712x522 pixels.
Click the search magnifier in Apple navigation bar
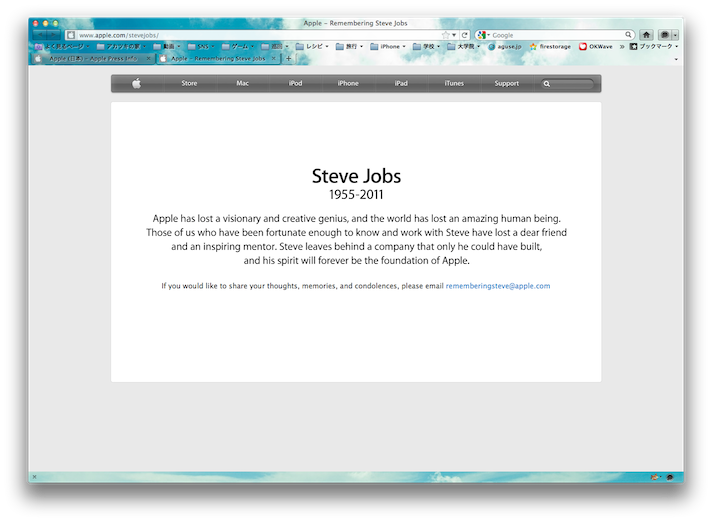point(547,84)
